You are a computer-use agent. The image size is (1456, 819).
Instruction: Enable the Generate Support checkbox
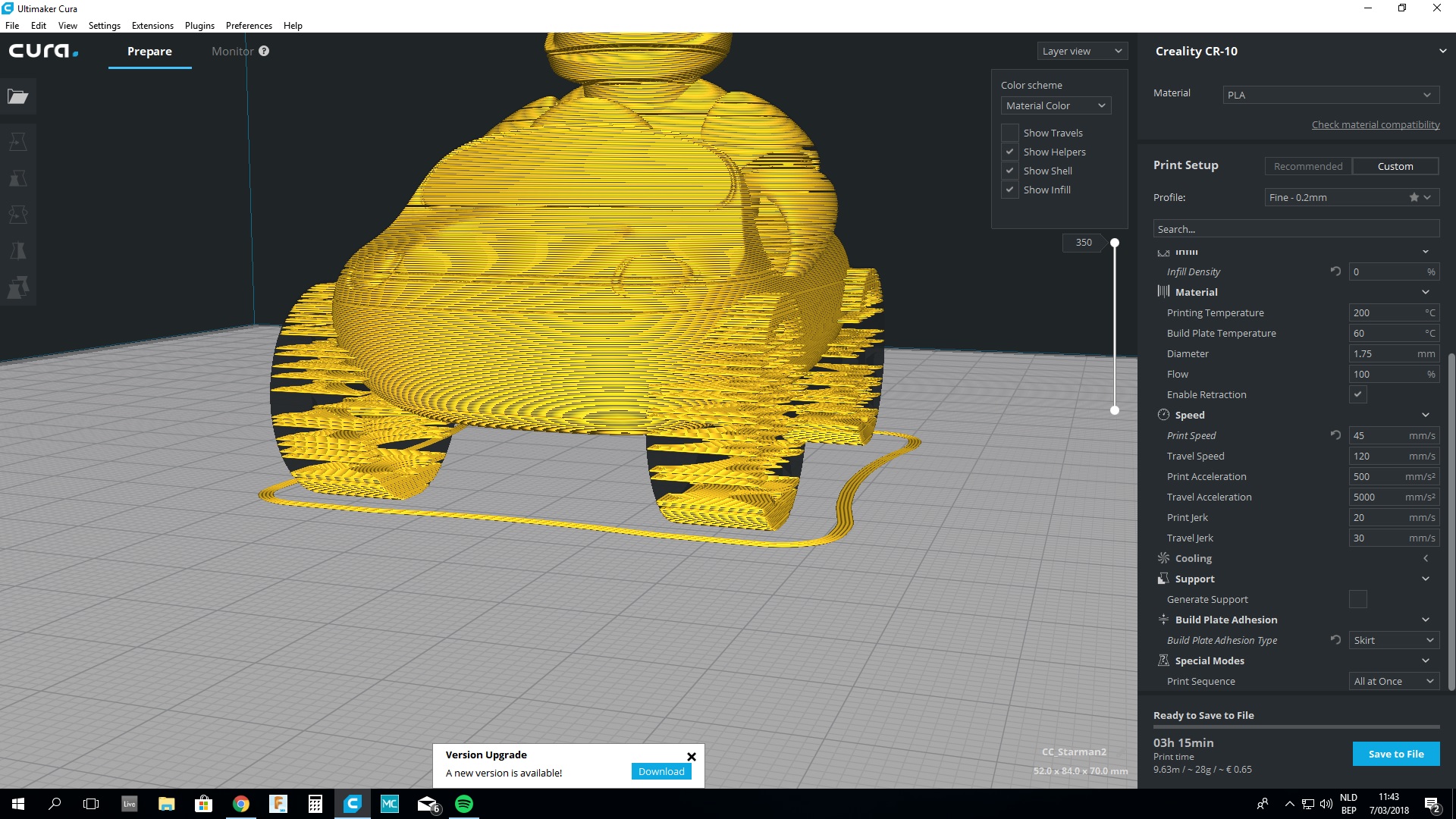tap(1357, 600)
